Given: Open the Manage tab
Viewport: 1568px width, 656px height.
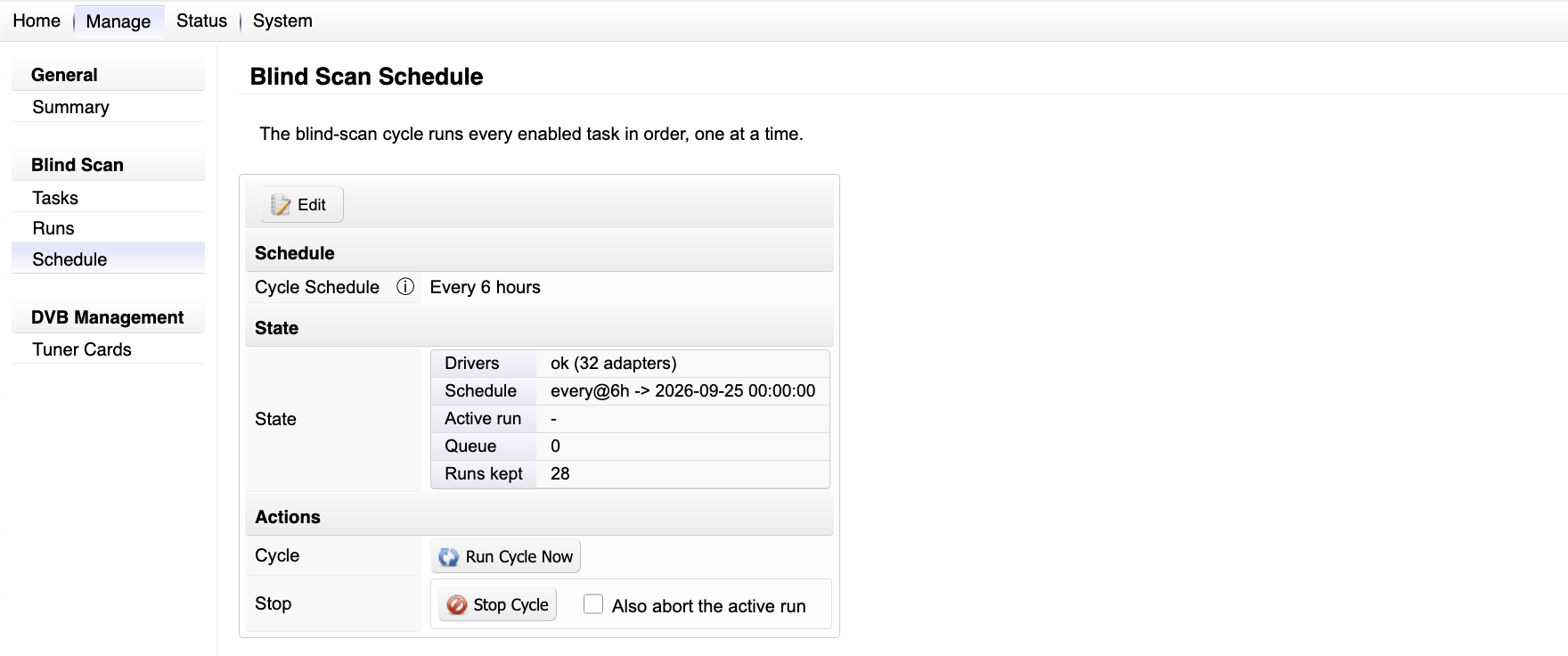Looking at the screenshot, I should 118,21.
